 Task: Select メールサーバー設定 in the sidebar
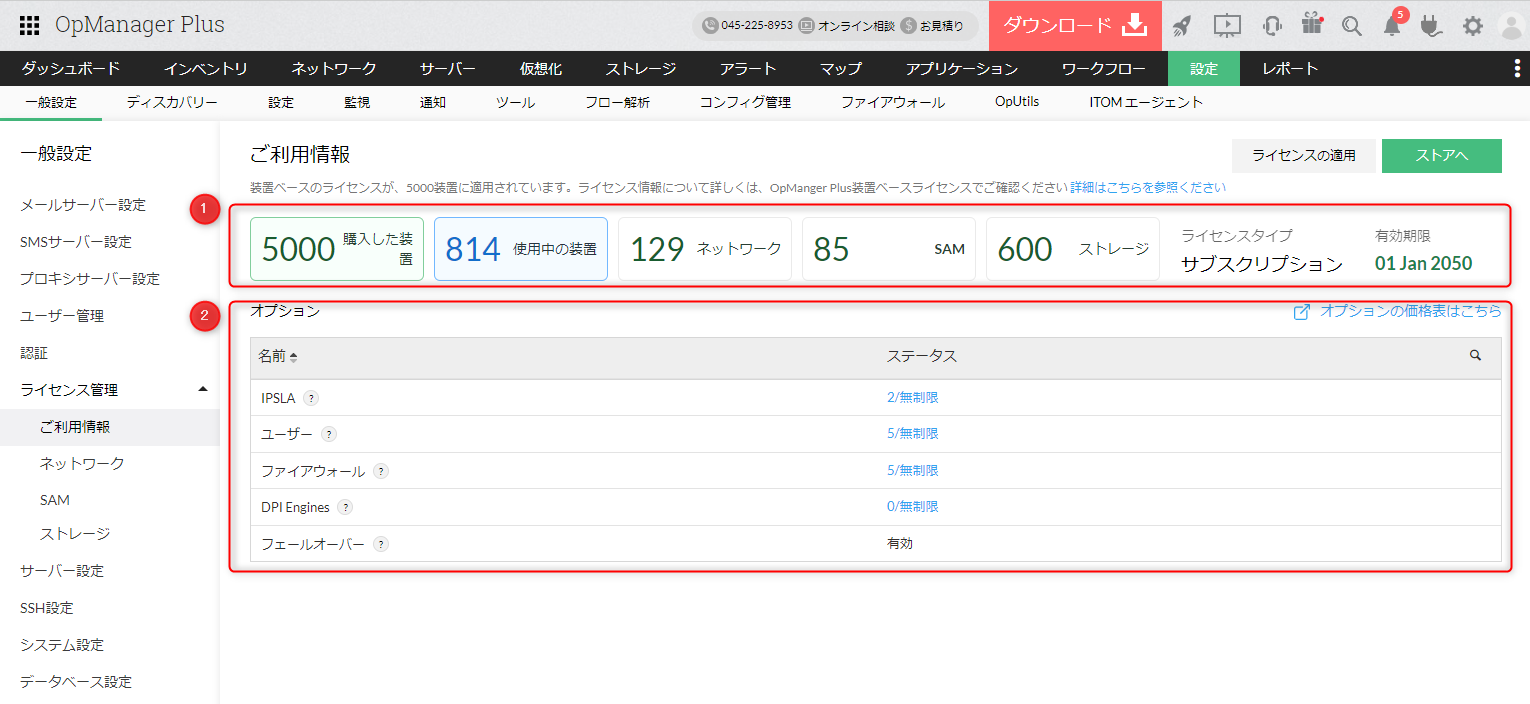pyautogui.click(x=83, y=205)
